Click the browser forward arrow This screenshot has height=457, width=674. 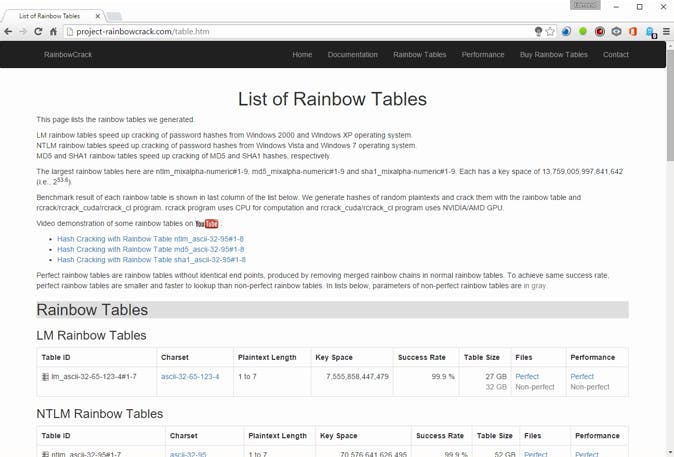[23, 31]
